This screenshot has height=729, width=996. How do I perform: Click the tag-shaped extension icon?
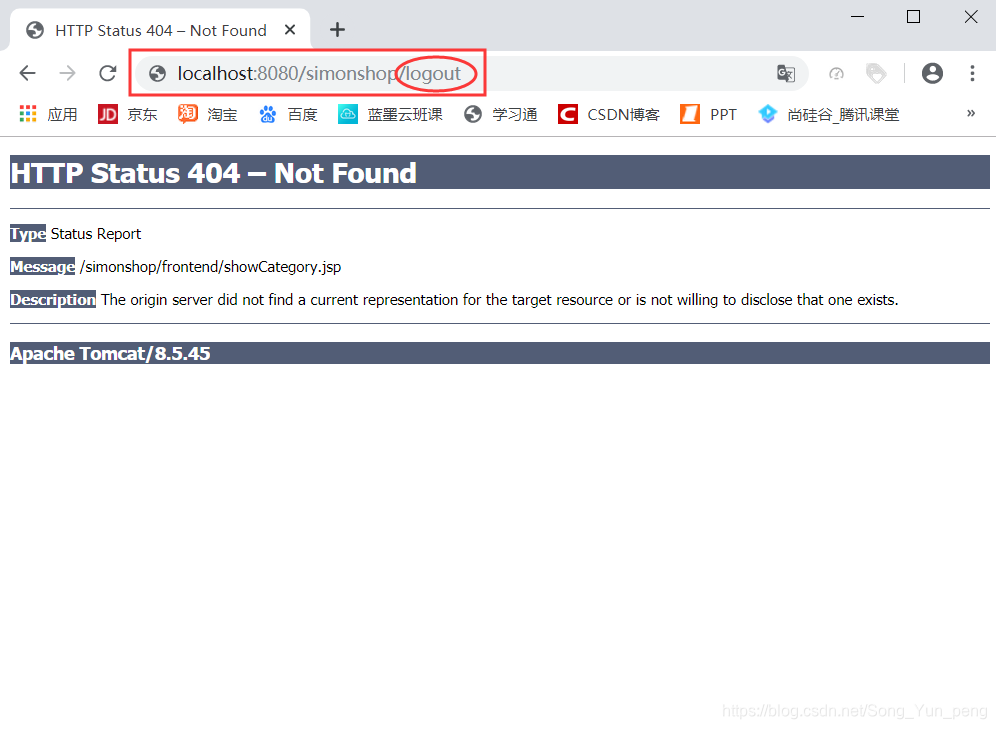(x=876, y=74)
